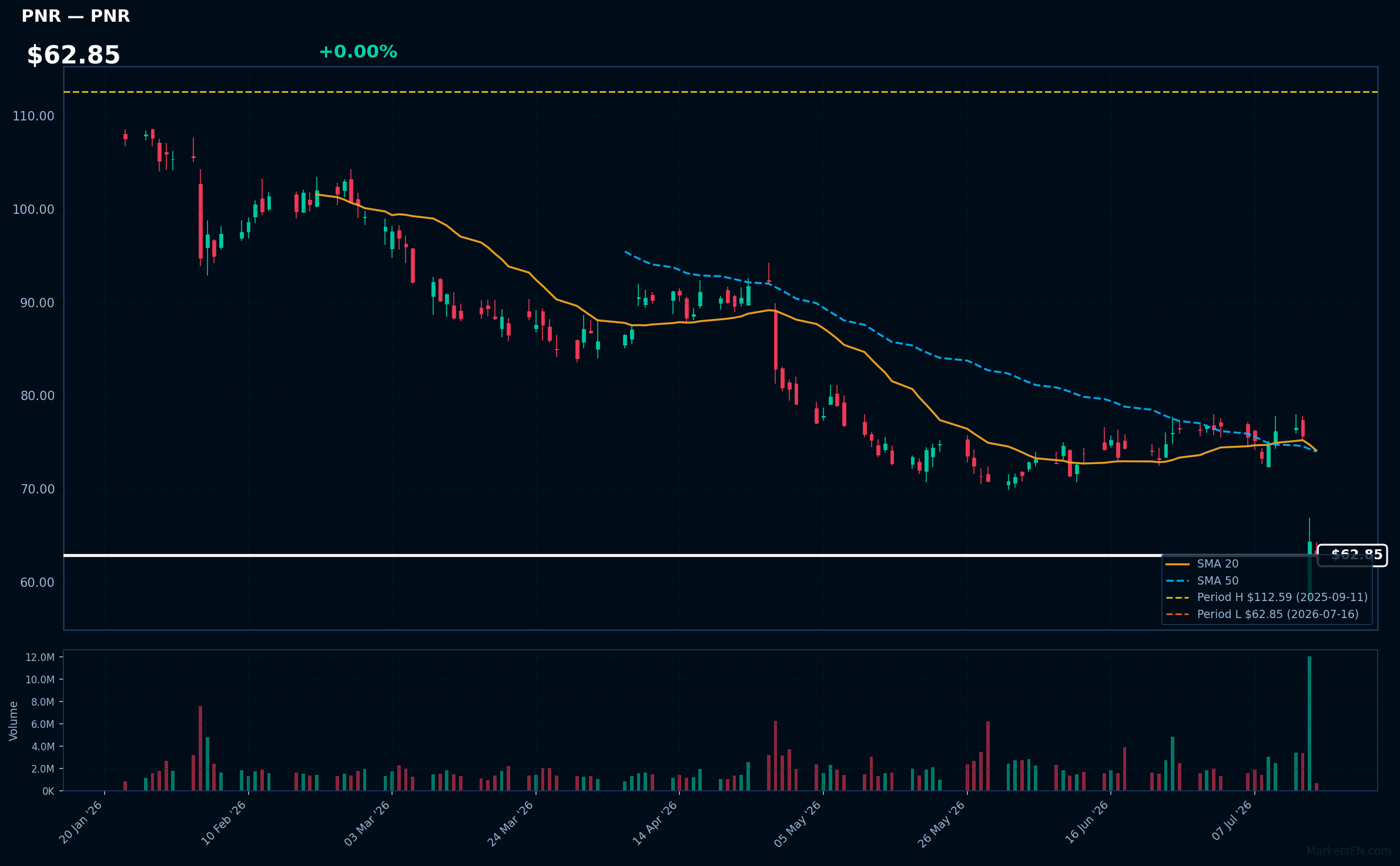Click the $62.85 current price tag on right
This screenshot has width=1400, height=866.
point(1352,555)
